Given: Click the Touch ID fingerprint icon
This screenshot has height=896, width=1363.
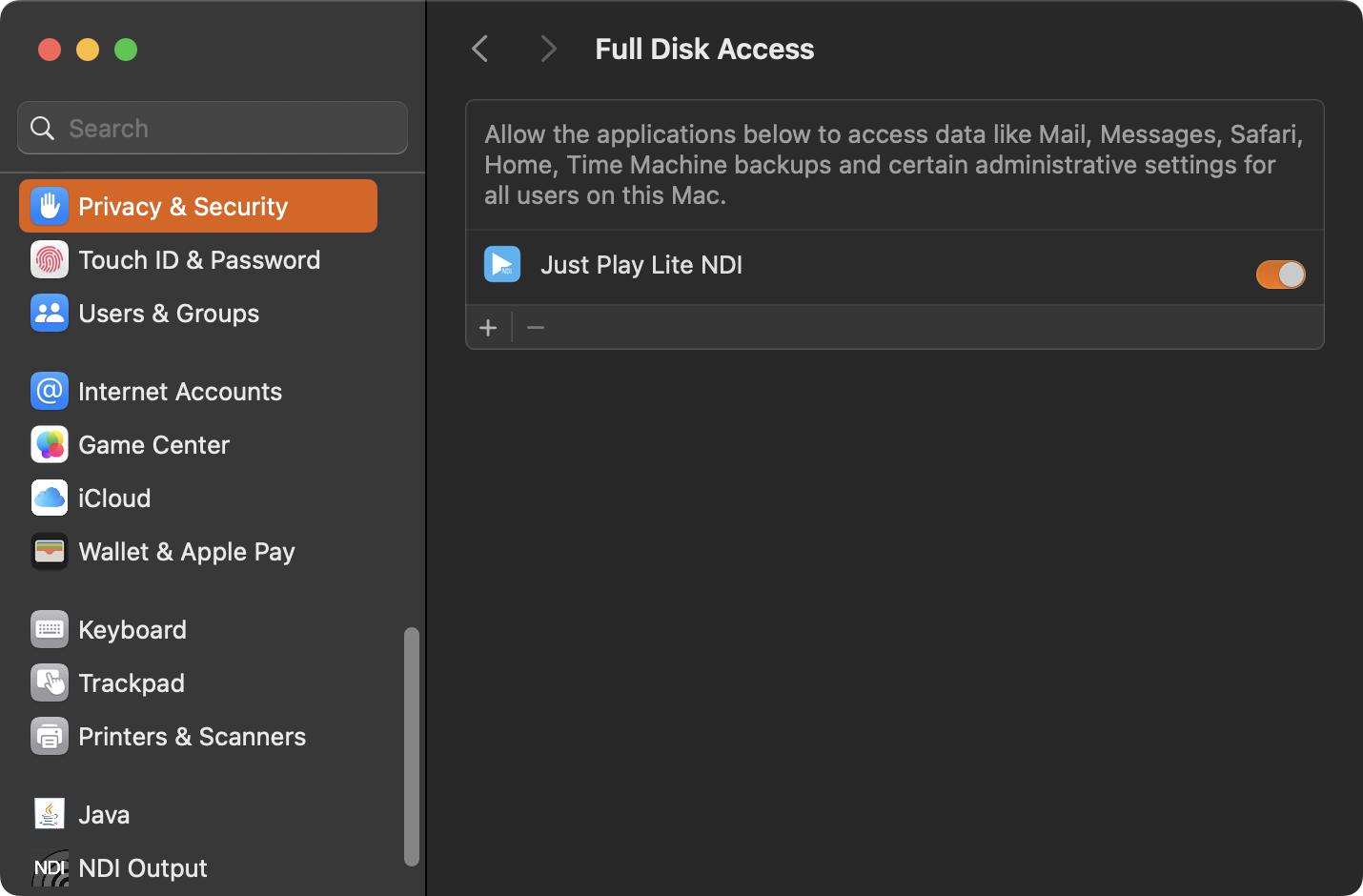Looking at the screenshot, I should [50, 259].
